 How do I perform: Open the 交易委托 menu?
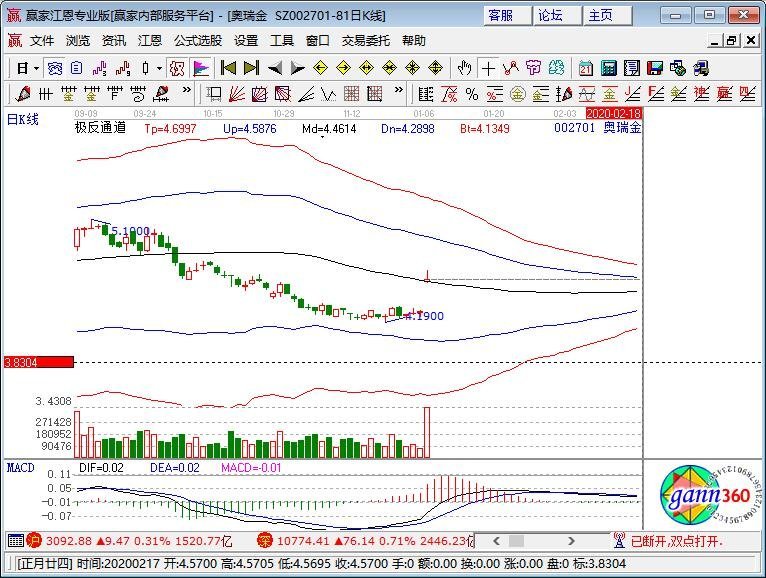click(x=366, y=41)
